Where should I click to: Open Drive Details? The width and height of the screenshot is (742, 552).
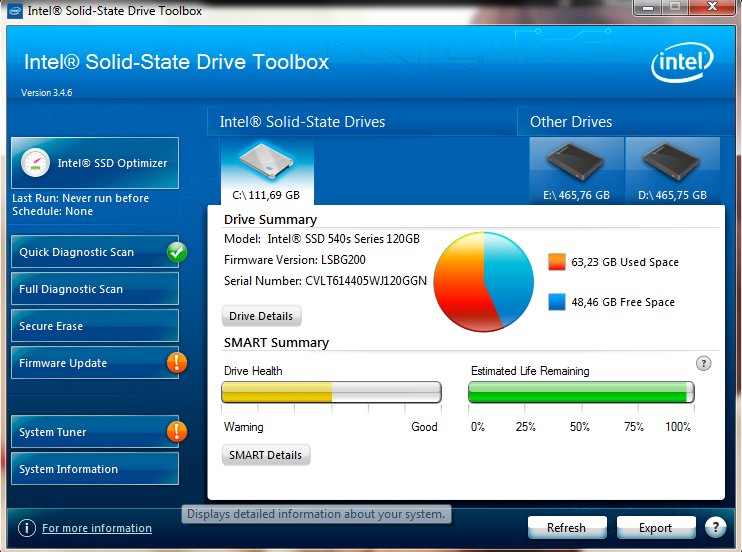point(261,316)
